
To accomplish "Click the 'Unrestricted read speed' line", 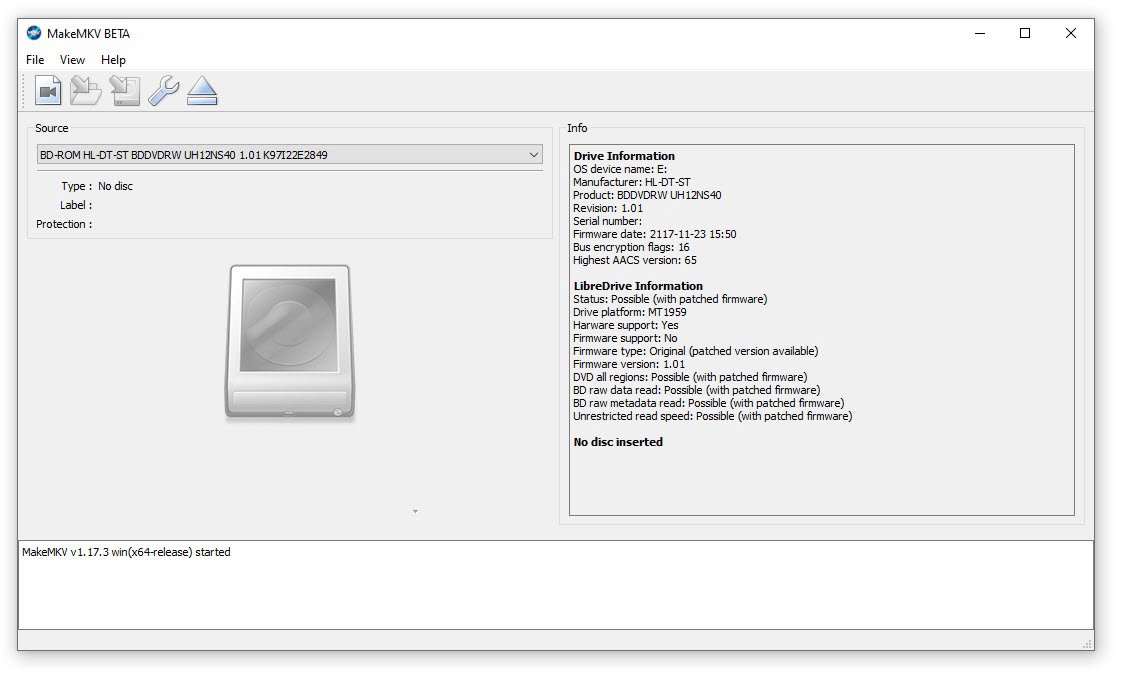I will (713, 416).
